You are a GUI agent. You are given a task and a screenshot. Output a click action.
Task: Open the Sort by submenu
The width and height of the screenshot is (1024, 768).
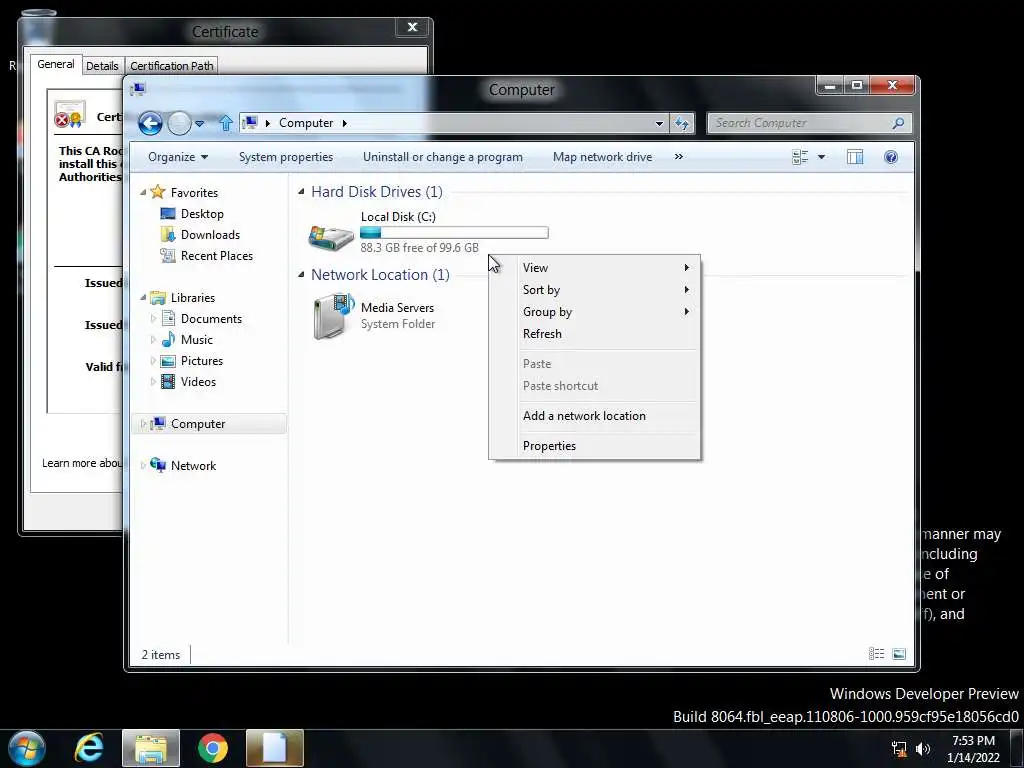point(594,290)
